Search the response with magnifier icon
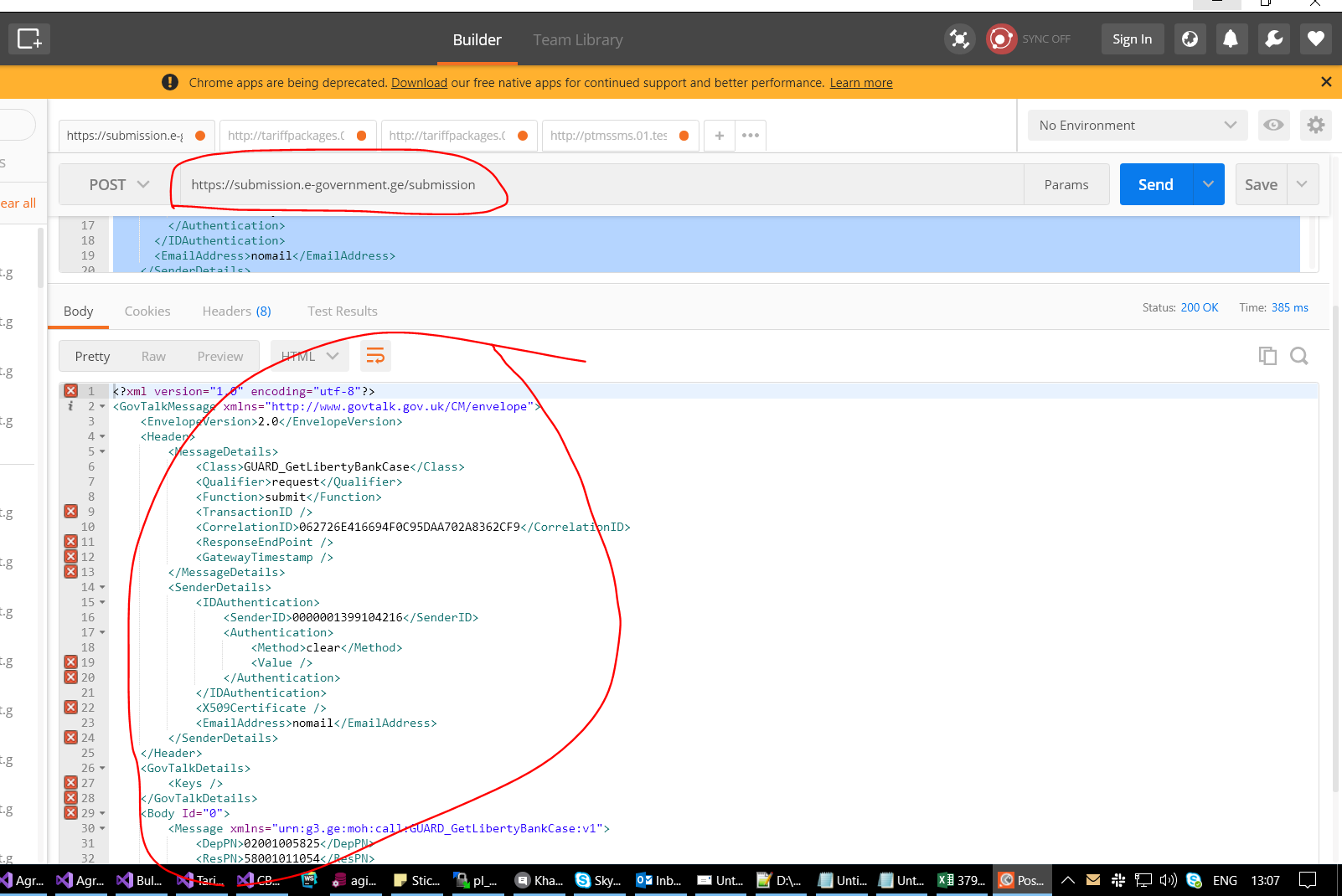This screenshot has width=1342, height=896. click(x=1299, y=356)
